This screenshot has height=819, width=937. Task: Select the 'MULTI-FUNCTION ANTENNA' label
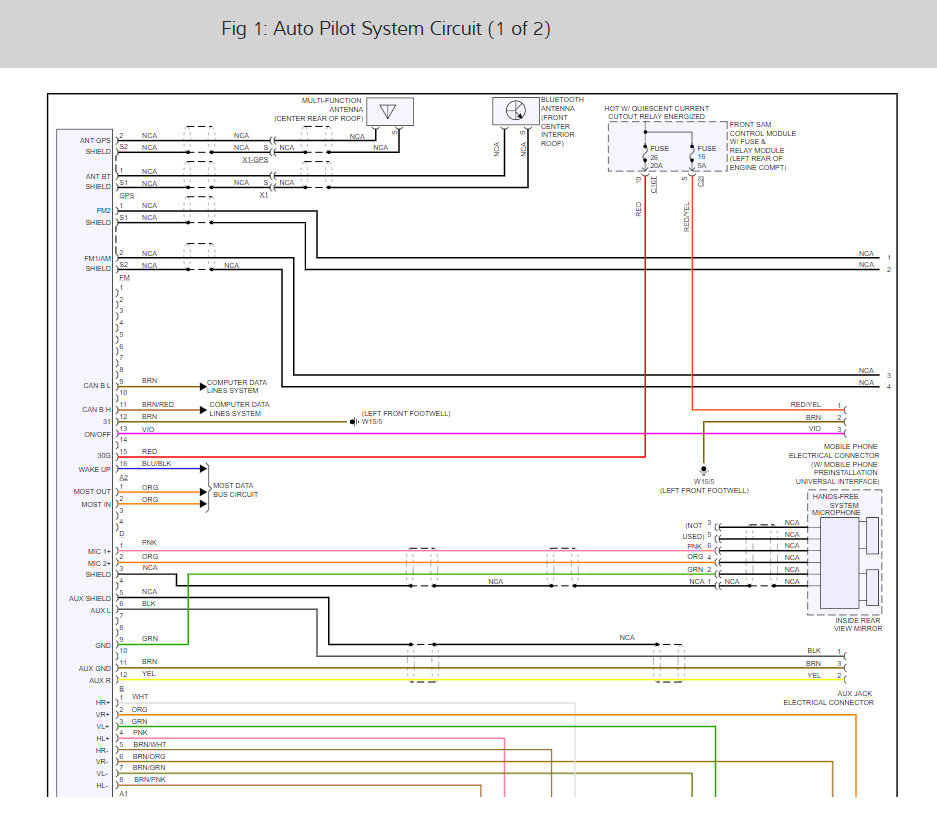pyautogui.click(x=332, y=105)
